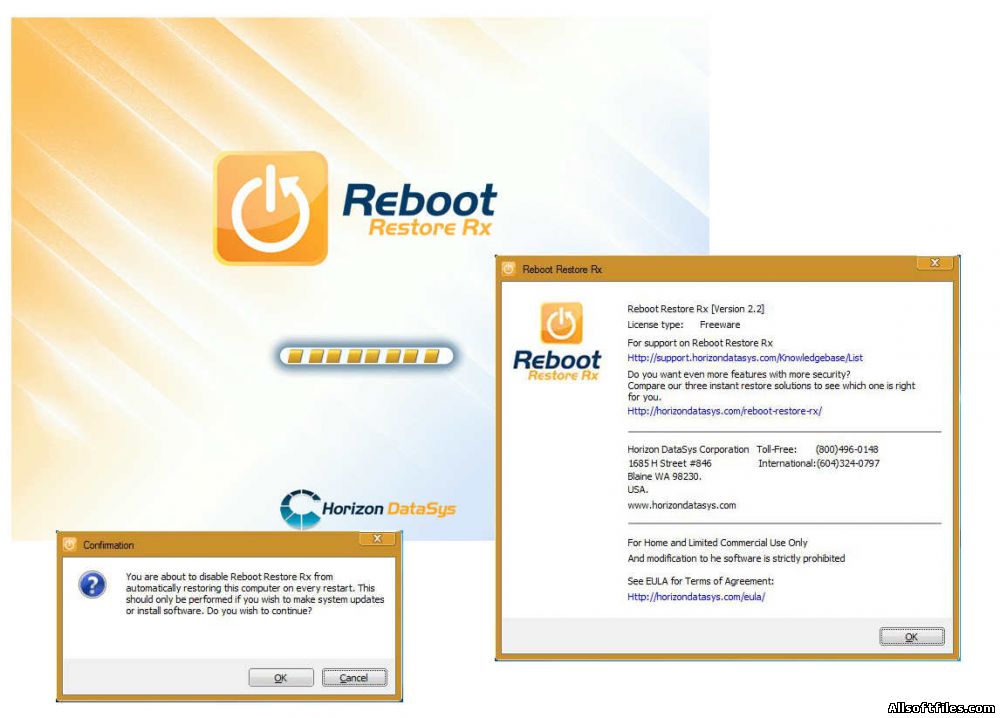Click the 'Horizon DataSys Corporation' text
1000x718 pixels.
688,450
